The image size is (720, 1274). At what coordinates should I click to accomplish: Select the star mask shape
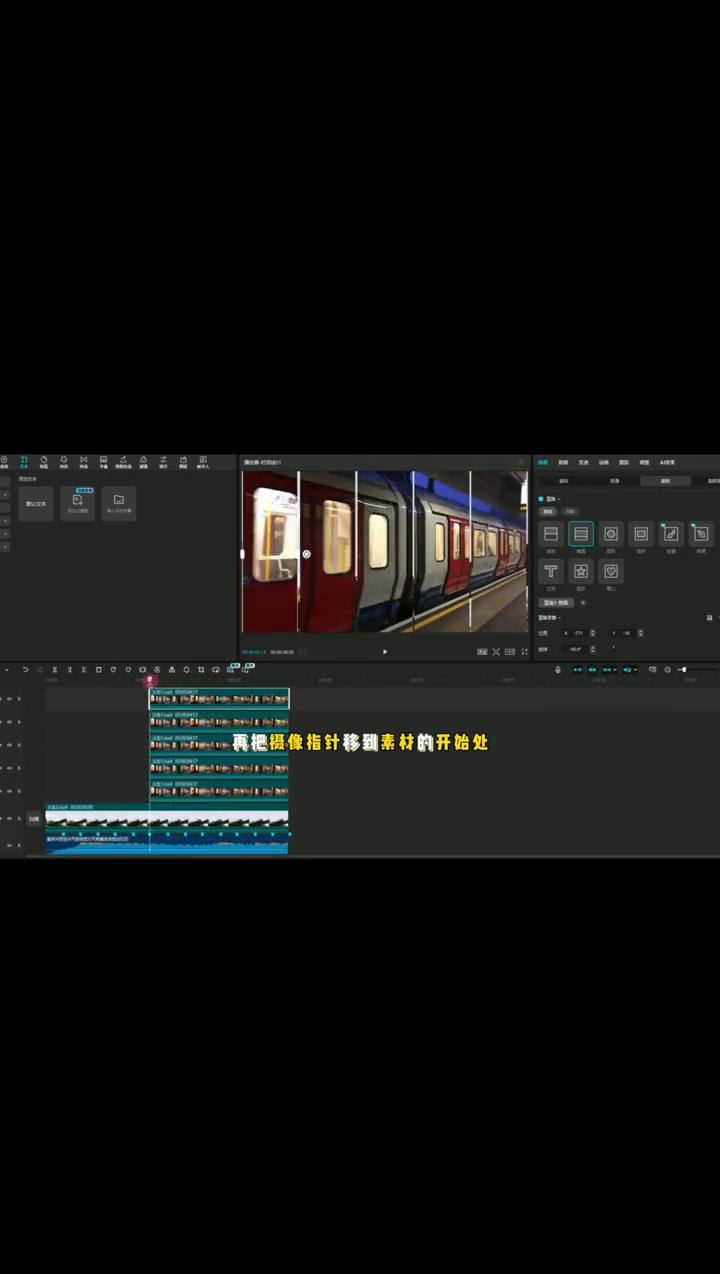point(581,571)
